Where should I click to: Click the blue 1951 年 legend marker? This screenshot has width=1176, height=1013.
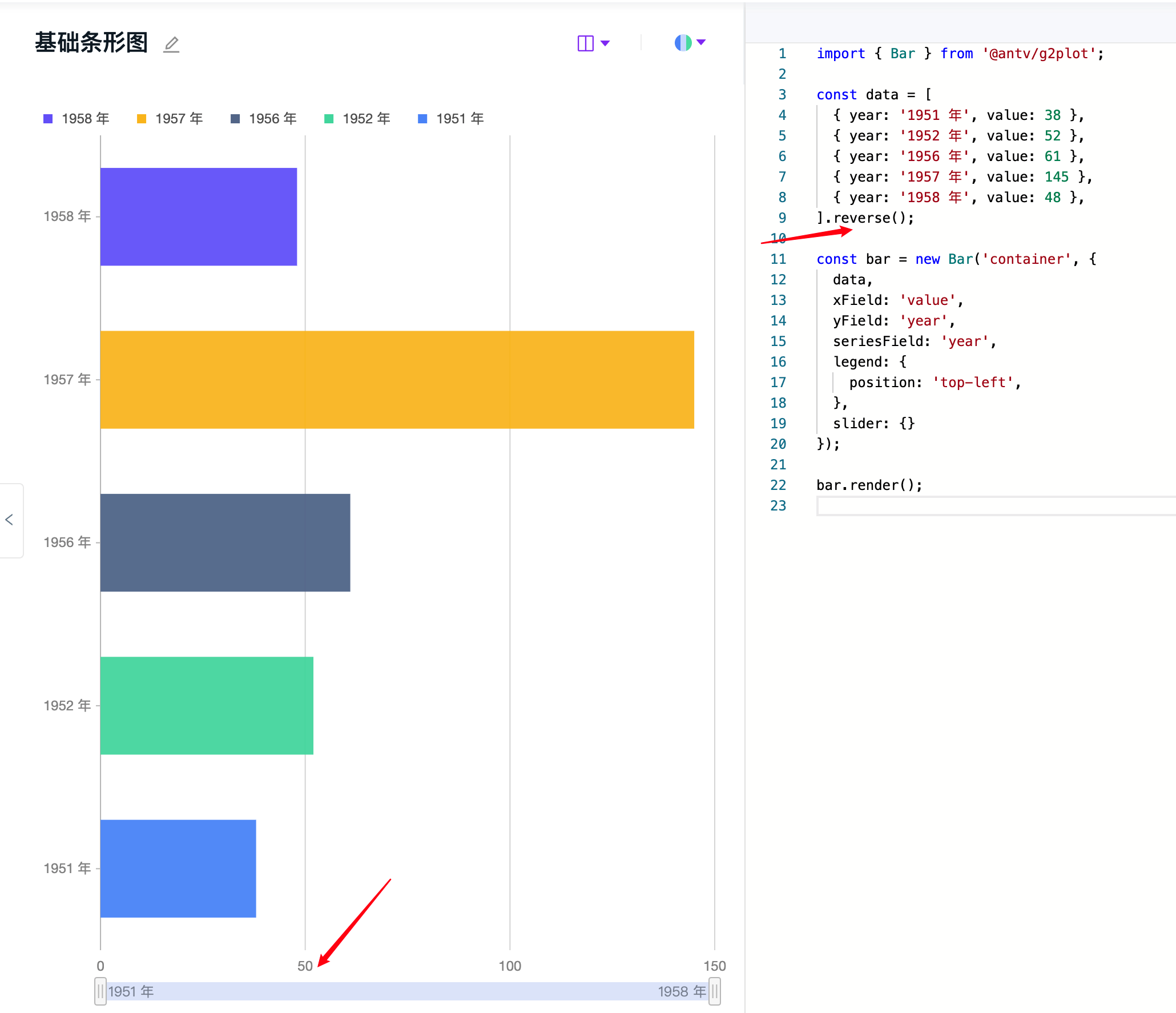[x=422, y=118]
